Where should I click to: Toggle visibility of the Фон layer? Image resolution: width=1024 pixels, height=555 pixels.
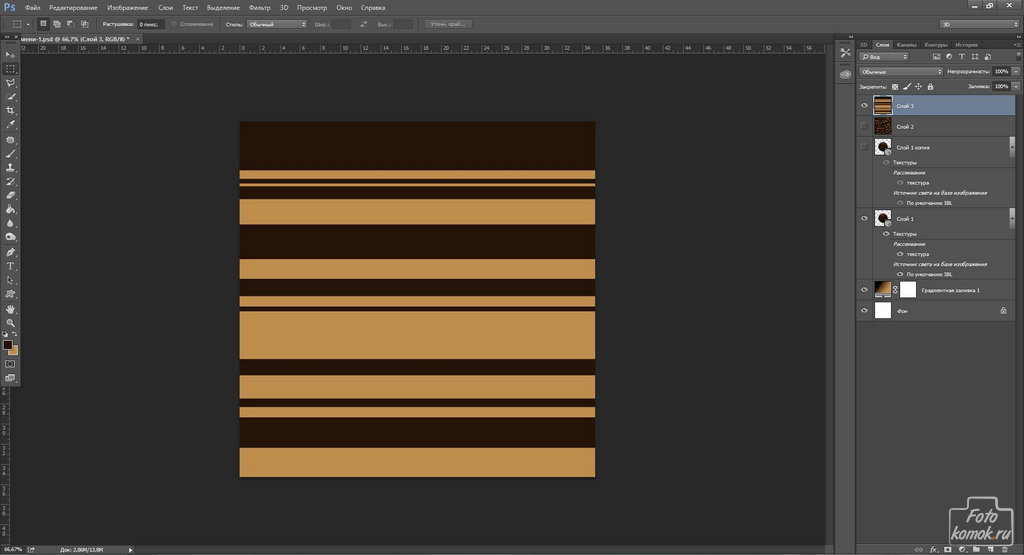click(x=864, y=311)
